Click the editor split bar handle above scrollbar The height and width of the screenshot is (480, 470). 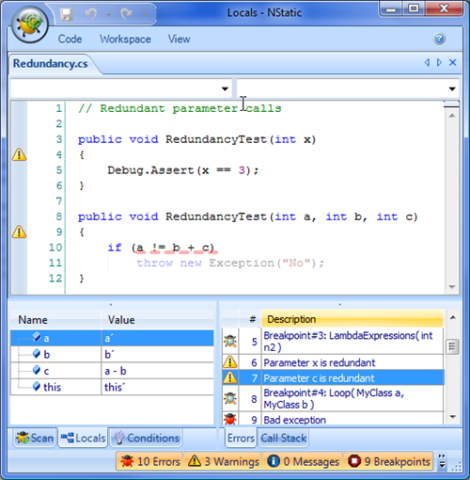(452, 105)
